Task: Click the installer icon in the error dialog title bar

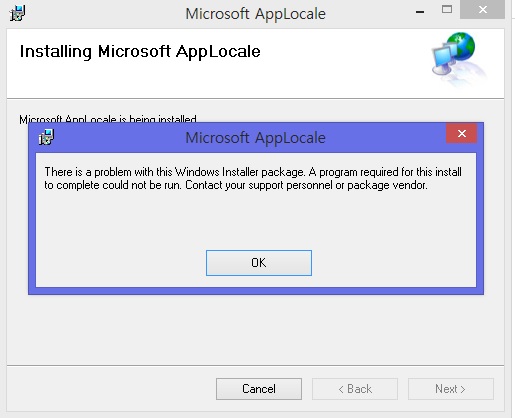Action: click(x=46, y=137)
